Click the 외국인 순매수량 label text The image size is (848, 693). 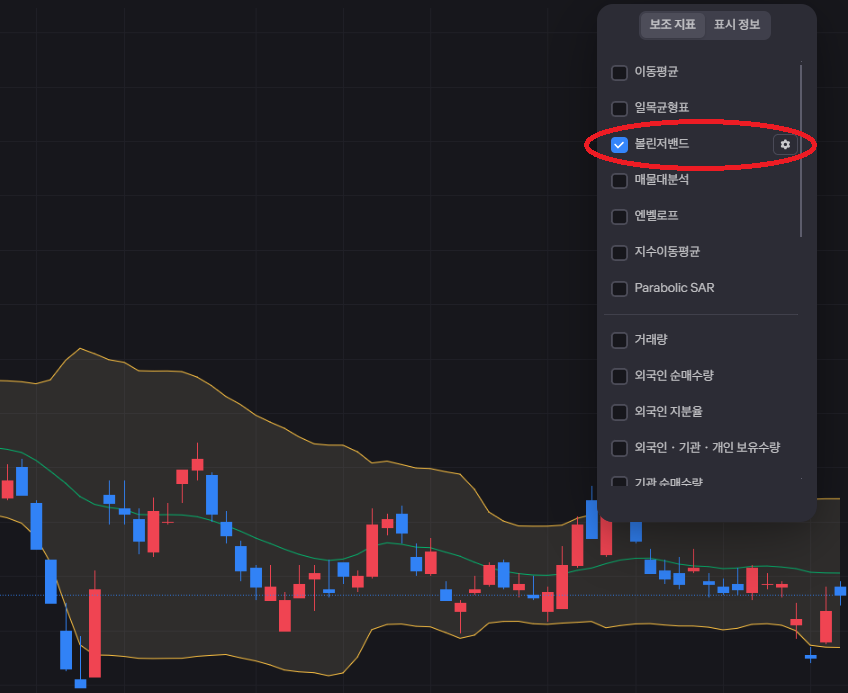(x=674, y=375)
